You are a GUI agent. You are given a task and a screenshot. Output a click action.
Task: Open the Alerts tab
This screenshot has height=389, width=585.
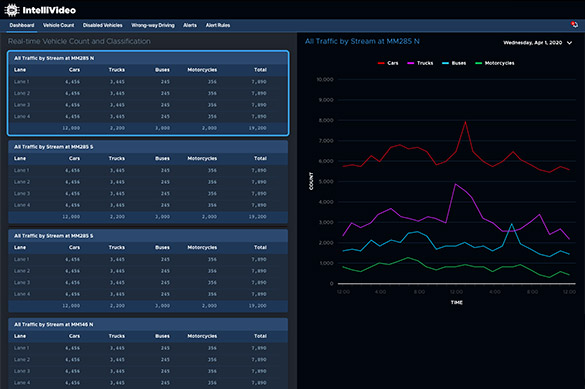pos(190,25)
